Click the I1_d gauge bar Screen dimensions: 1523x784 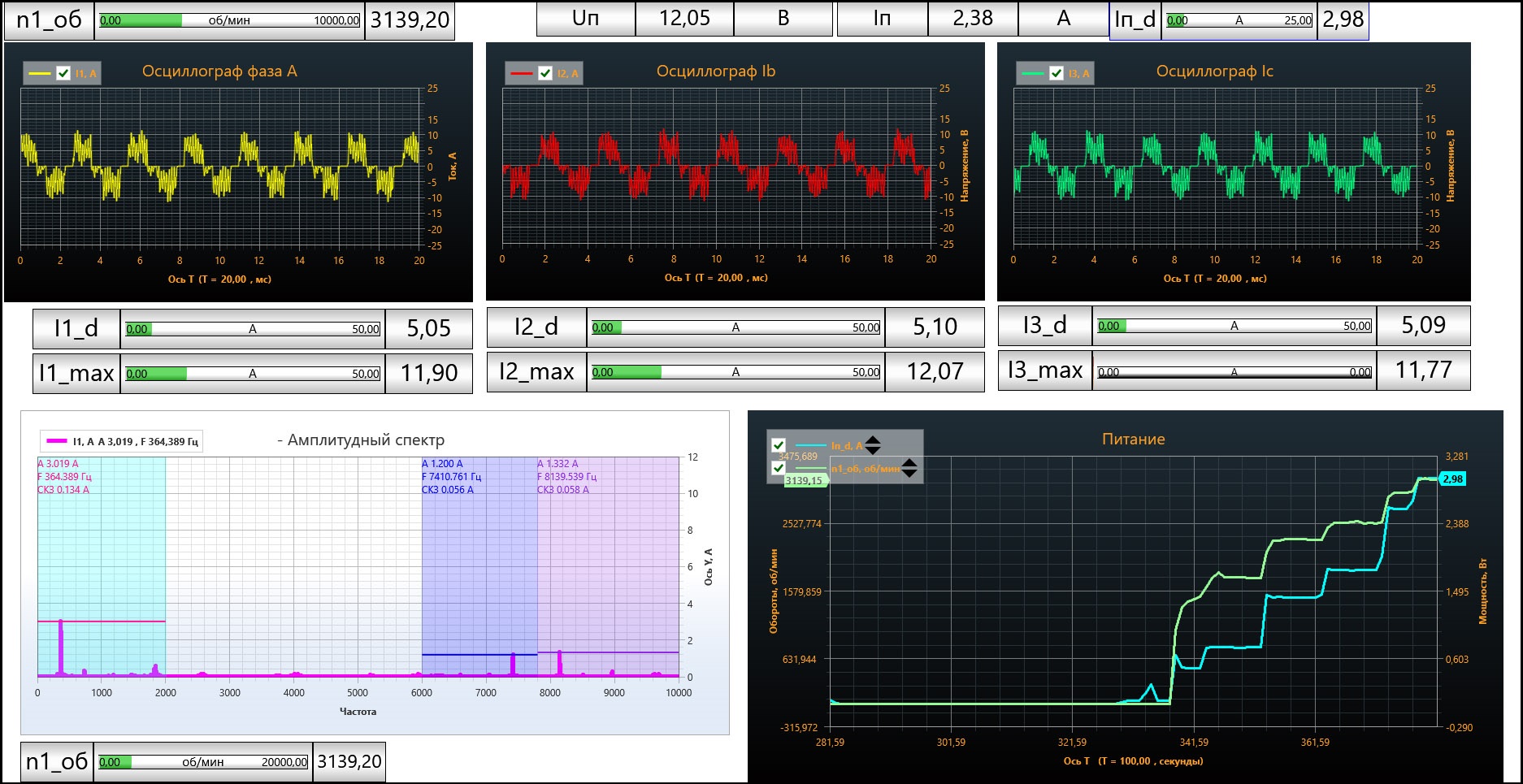253,329
